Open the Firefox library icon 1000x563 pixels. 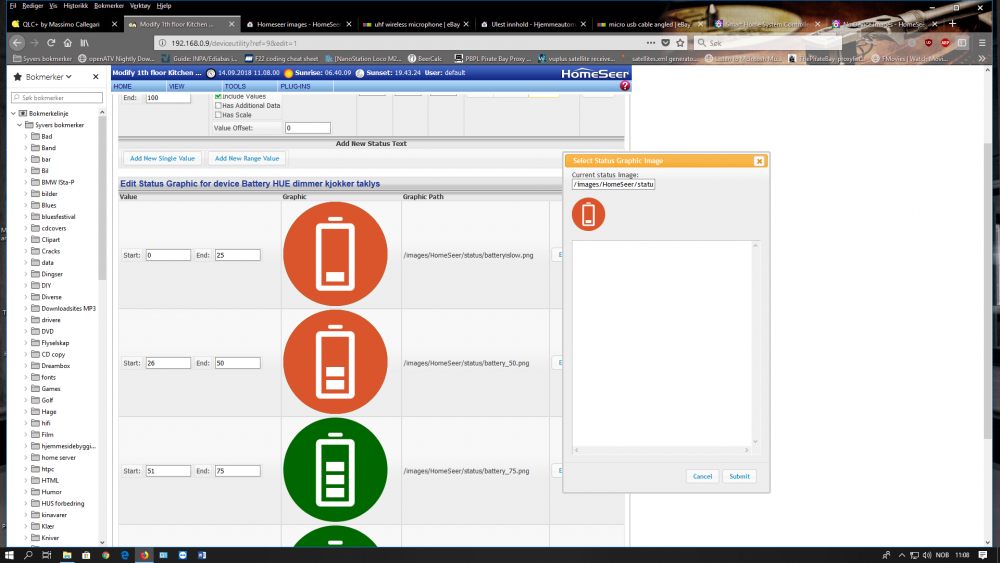pyautogui.click(x=85, y=43)
